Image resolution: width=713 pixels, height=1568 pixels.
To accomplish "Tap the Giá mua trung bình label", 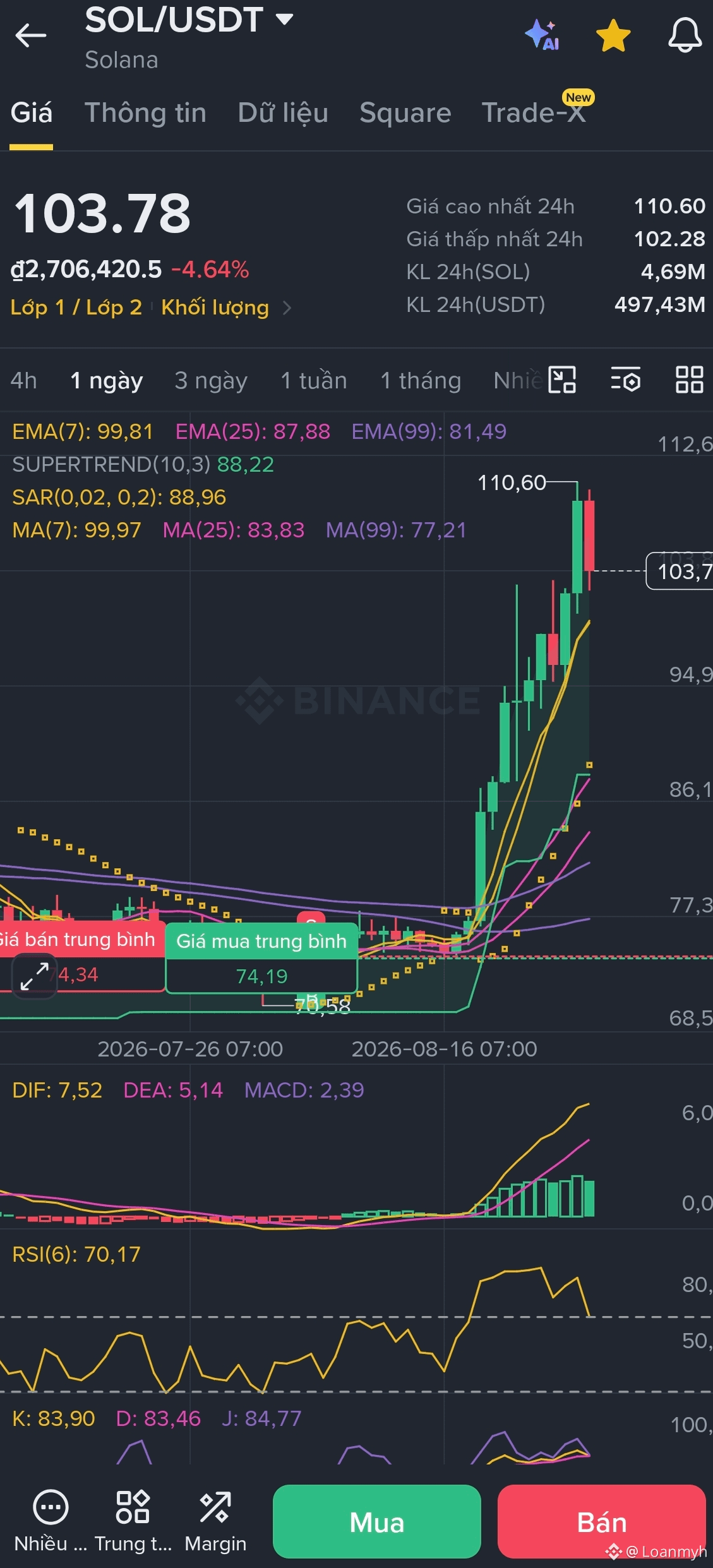I will tap(261, 942).
